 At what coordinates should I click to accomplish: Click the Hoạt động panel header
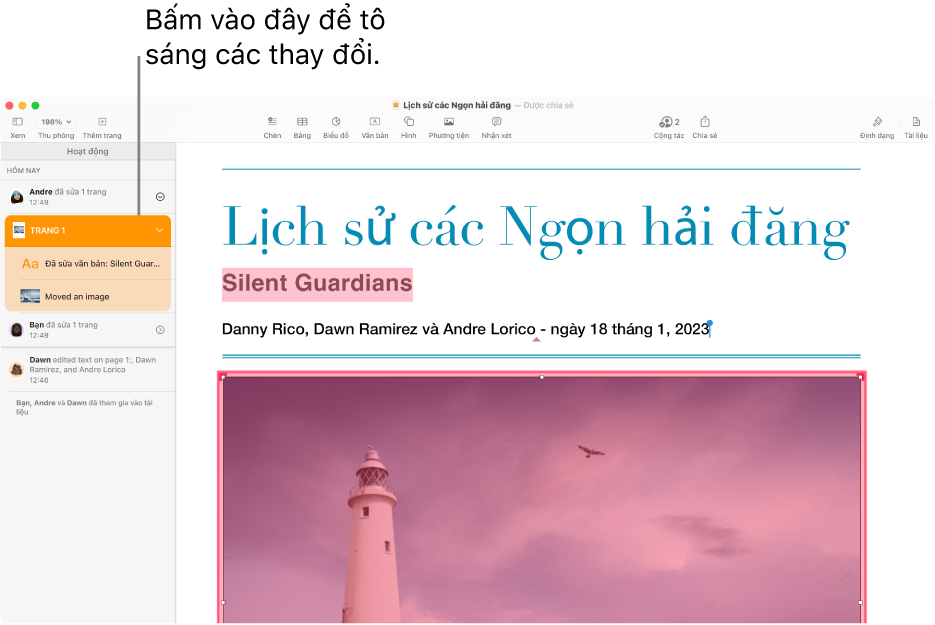click(88, 151)
